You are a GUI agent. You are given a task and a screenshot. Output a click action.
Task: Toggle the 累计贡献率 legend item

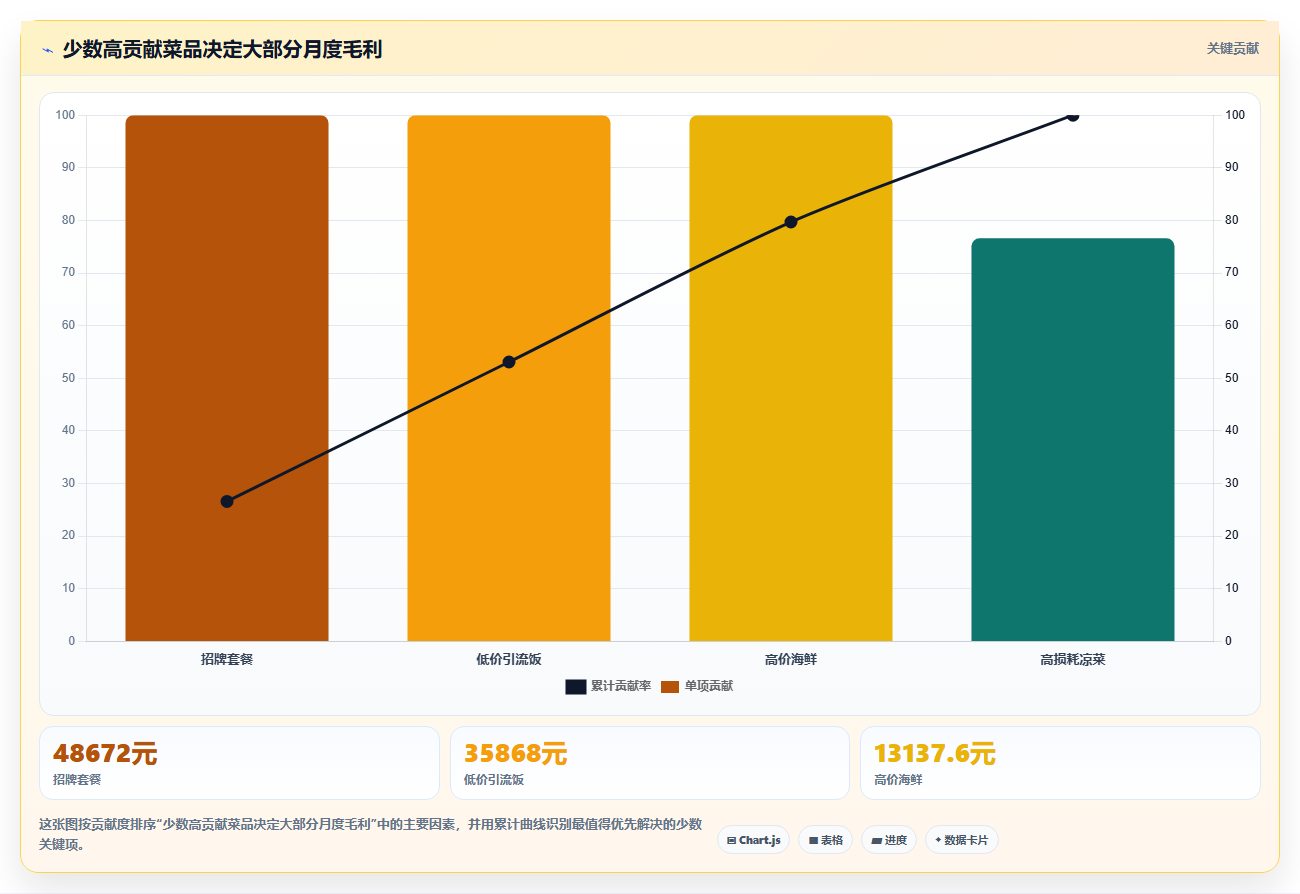point(608,686)
